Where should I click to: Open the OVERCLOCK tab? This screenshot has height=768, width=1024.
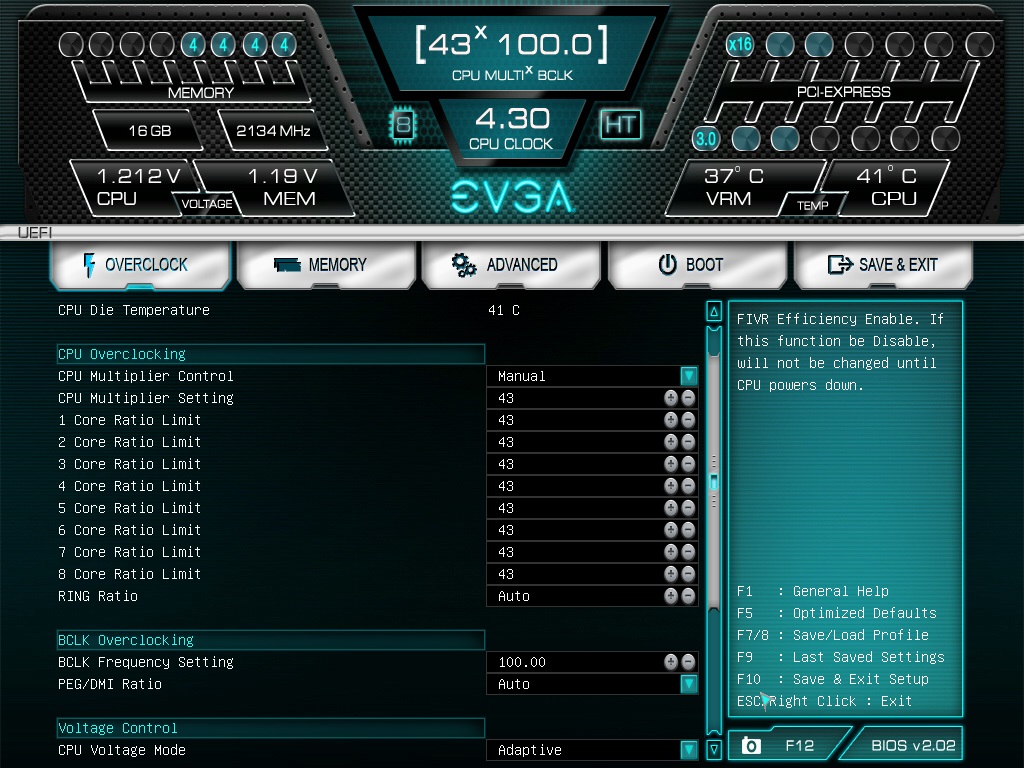point(140,264)
